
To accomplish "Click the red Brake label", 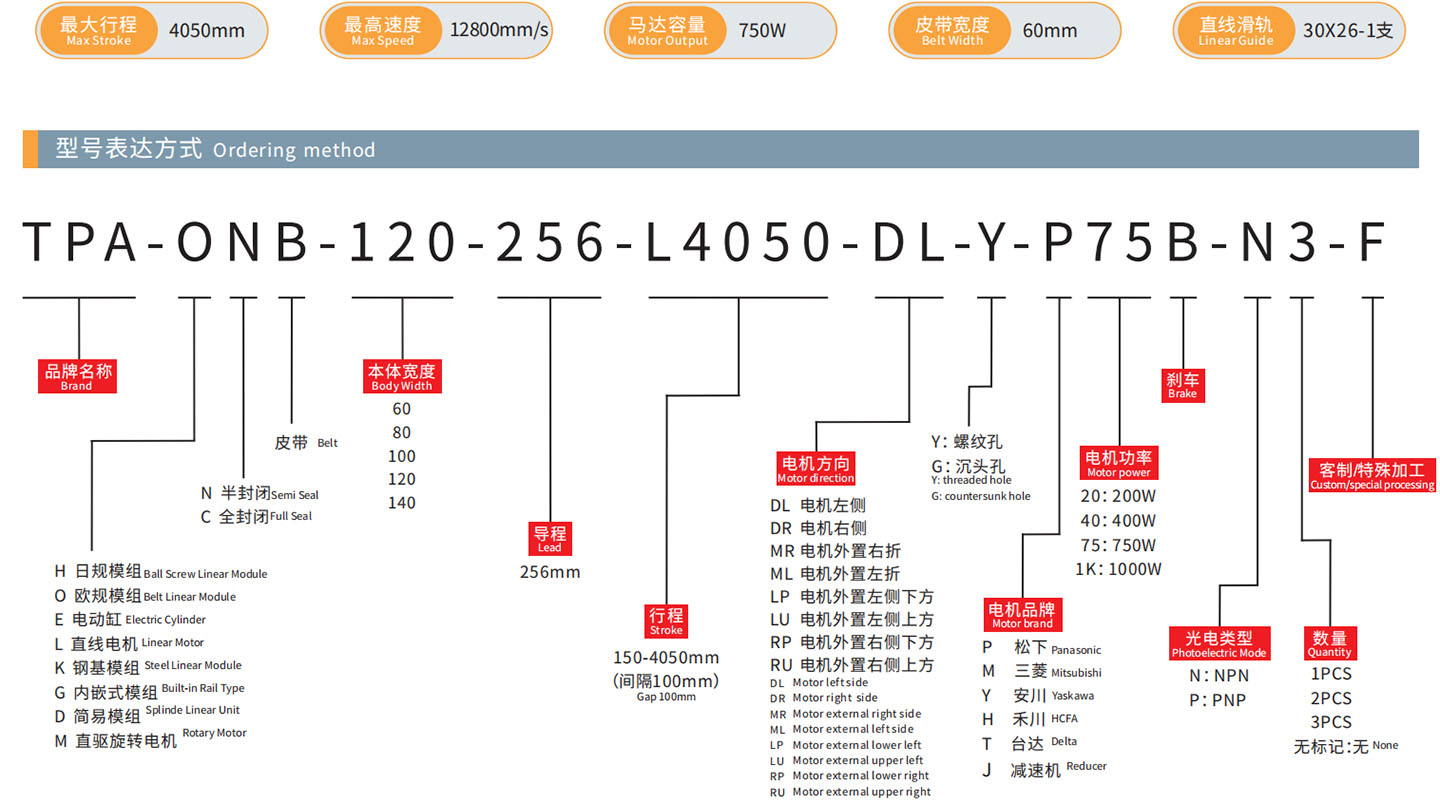I will tap(1182, 385).
